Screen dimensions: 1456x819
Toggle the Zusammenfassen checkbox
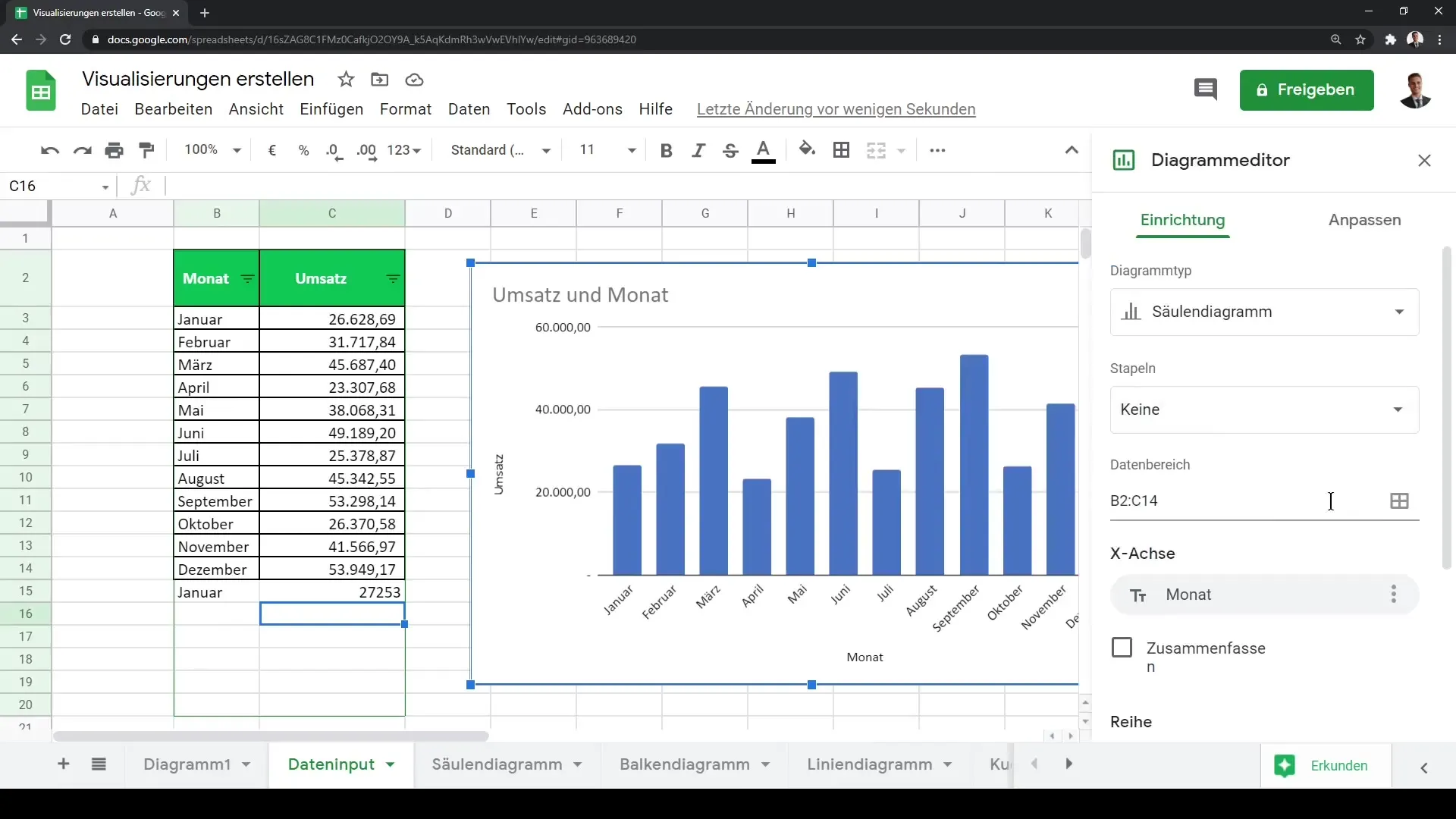pyautogui.click(x=1122, y=648)
